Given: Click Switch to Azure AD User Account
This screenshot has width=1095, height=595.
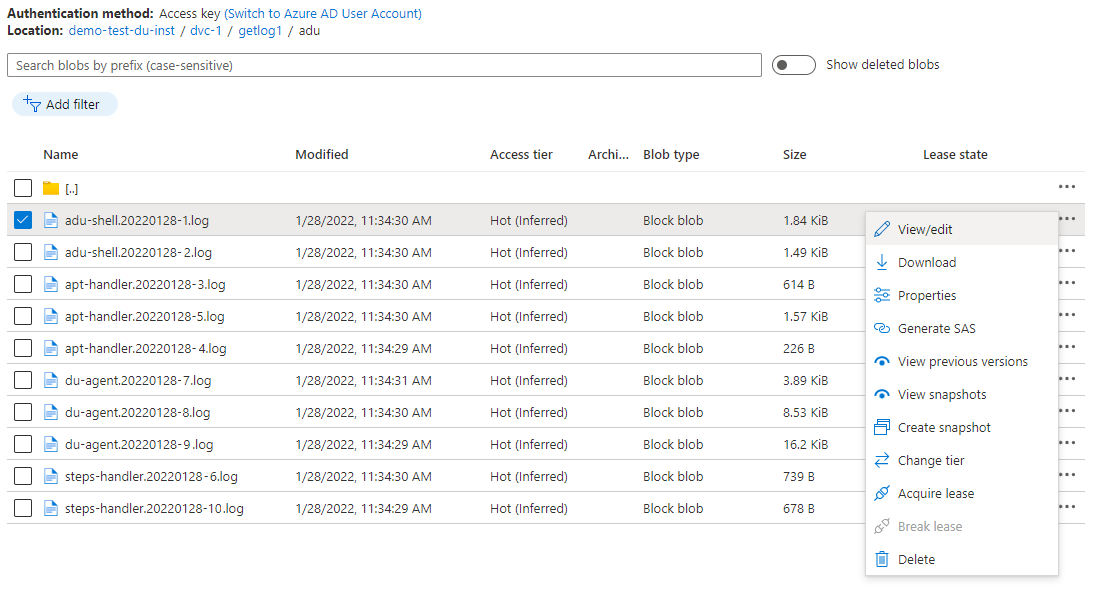Looking at the screenshot, I should click(322, 14).
